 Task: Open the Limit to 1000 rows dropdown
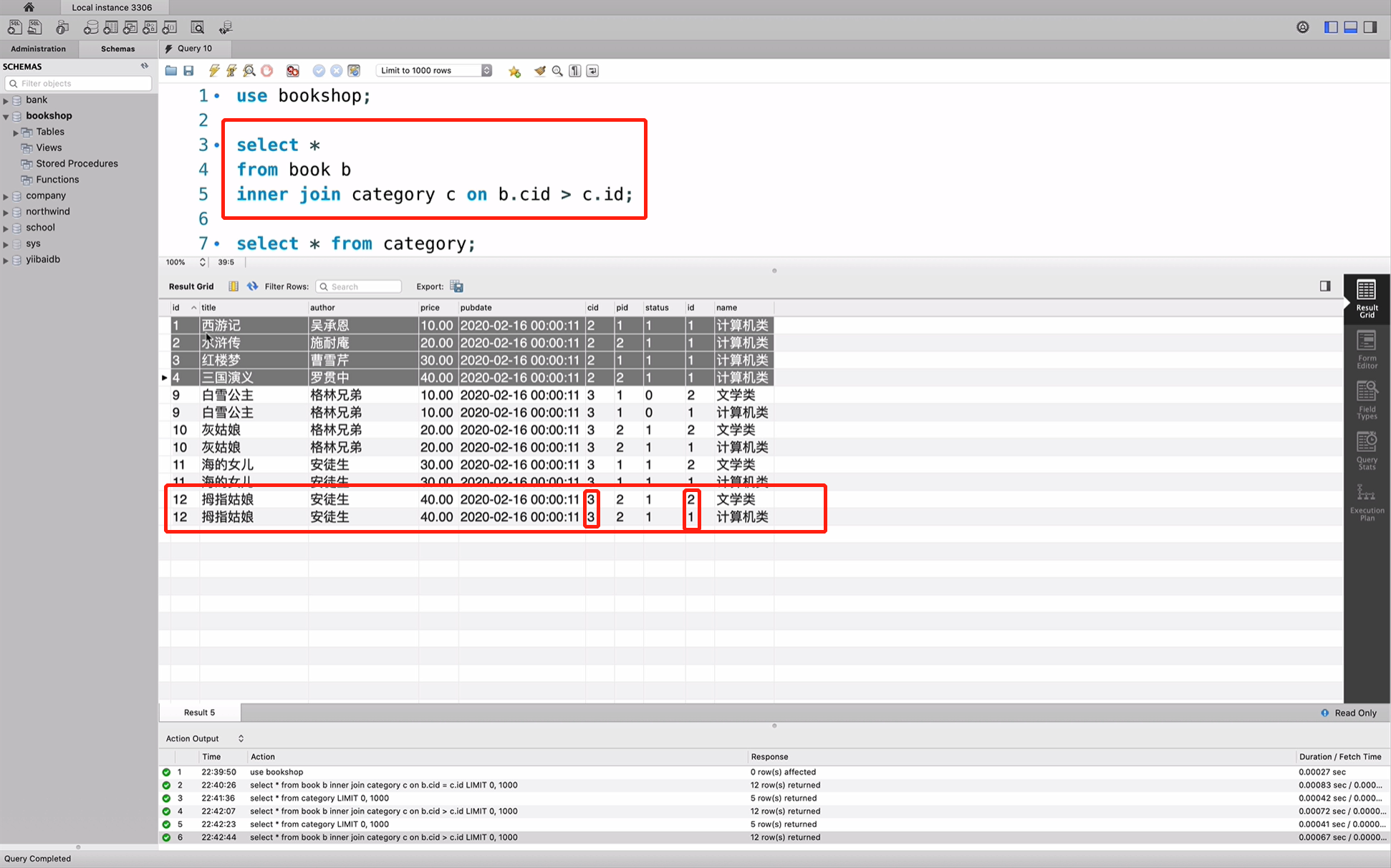(x=434, y=70)
